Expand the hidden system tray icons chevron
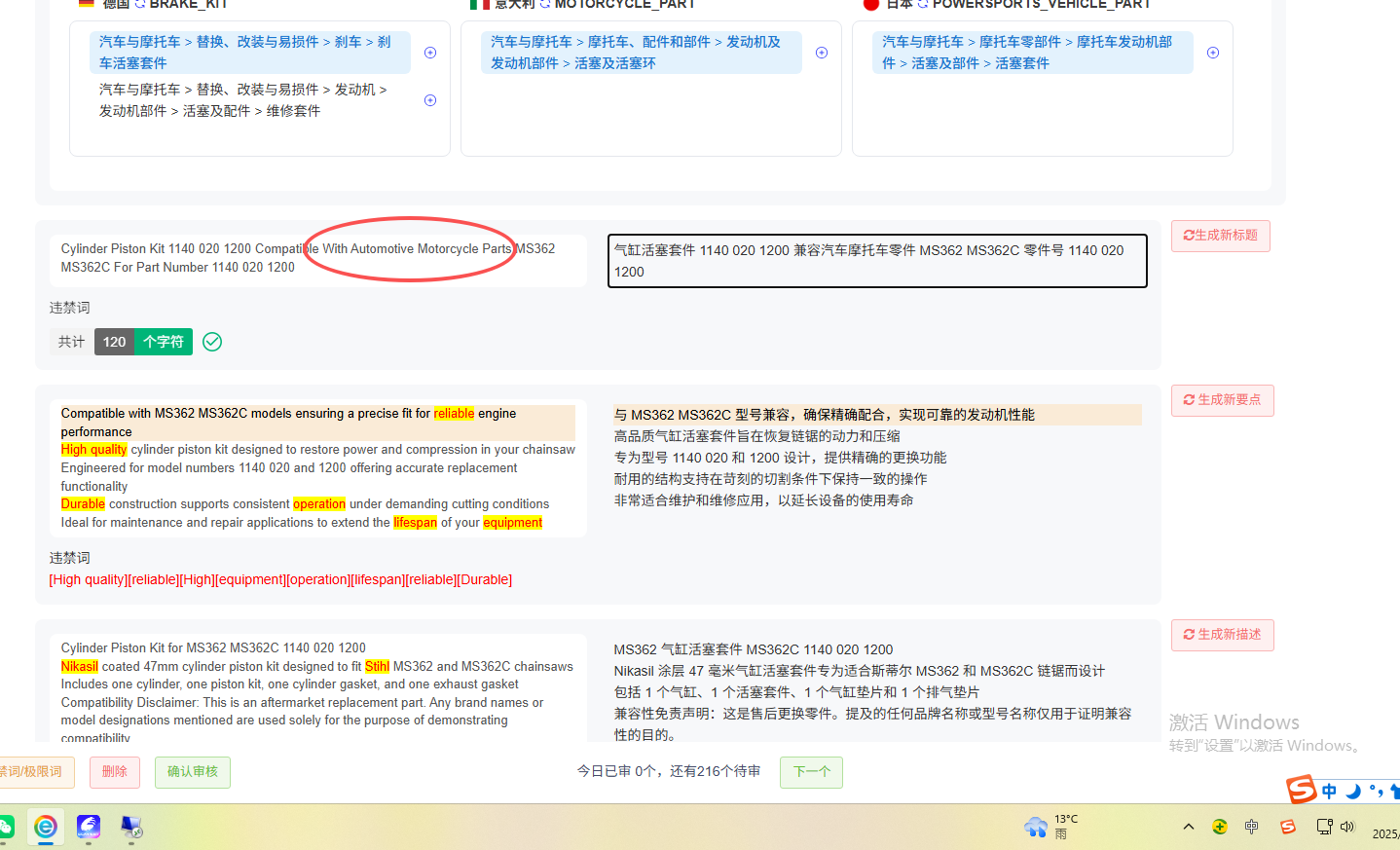 (1189, 827)
